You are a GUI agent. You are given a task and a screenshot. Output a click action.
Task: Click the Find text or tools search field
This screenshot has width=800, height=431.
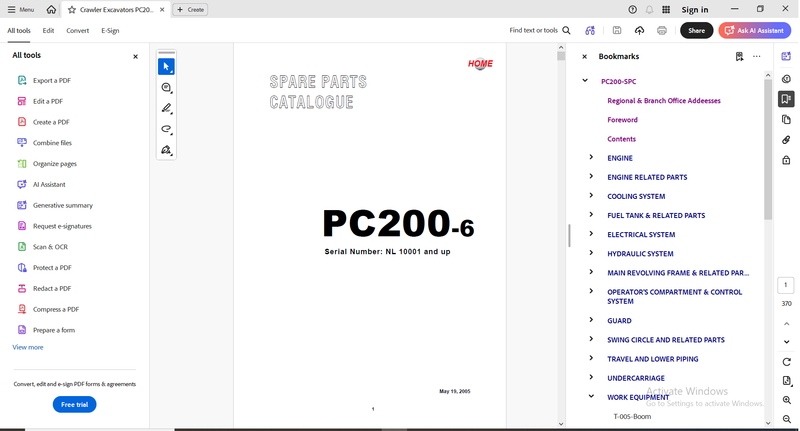[540, 31]
